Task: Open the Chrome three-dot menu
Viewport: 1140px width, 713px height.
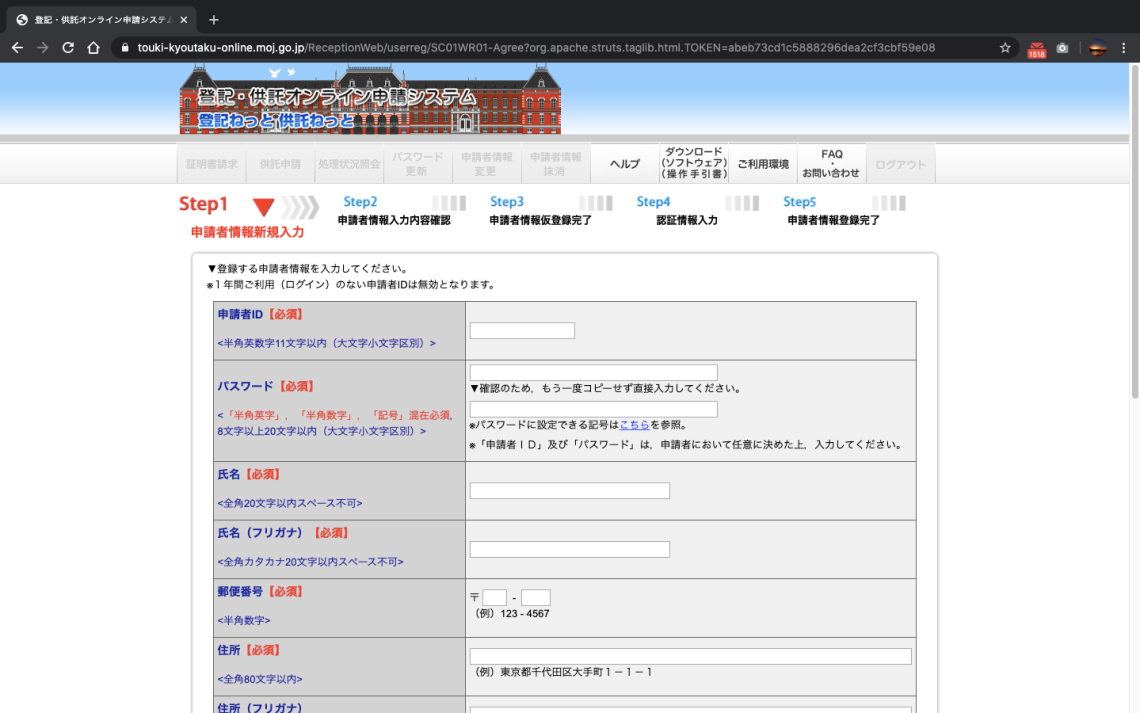Action: [1126, 45]
